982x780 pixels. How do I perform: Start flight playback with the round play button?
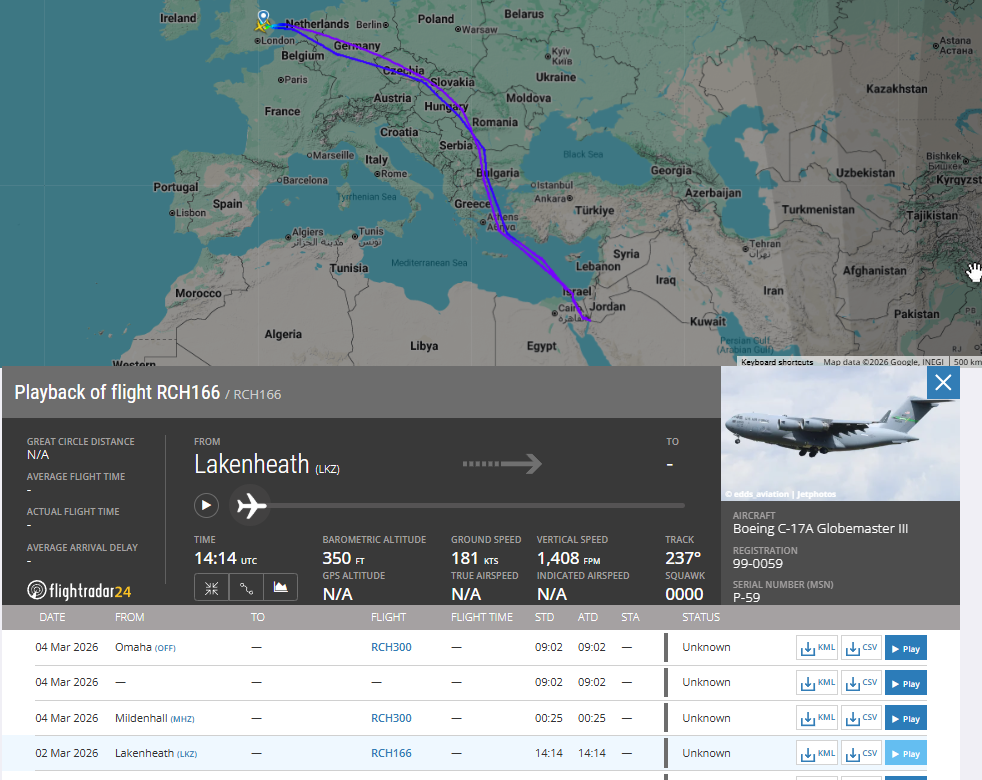[x=206, y=505]
